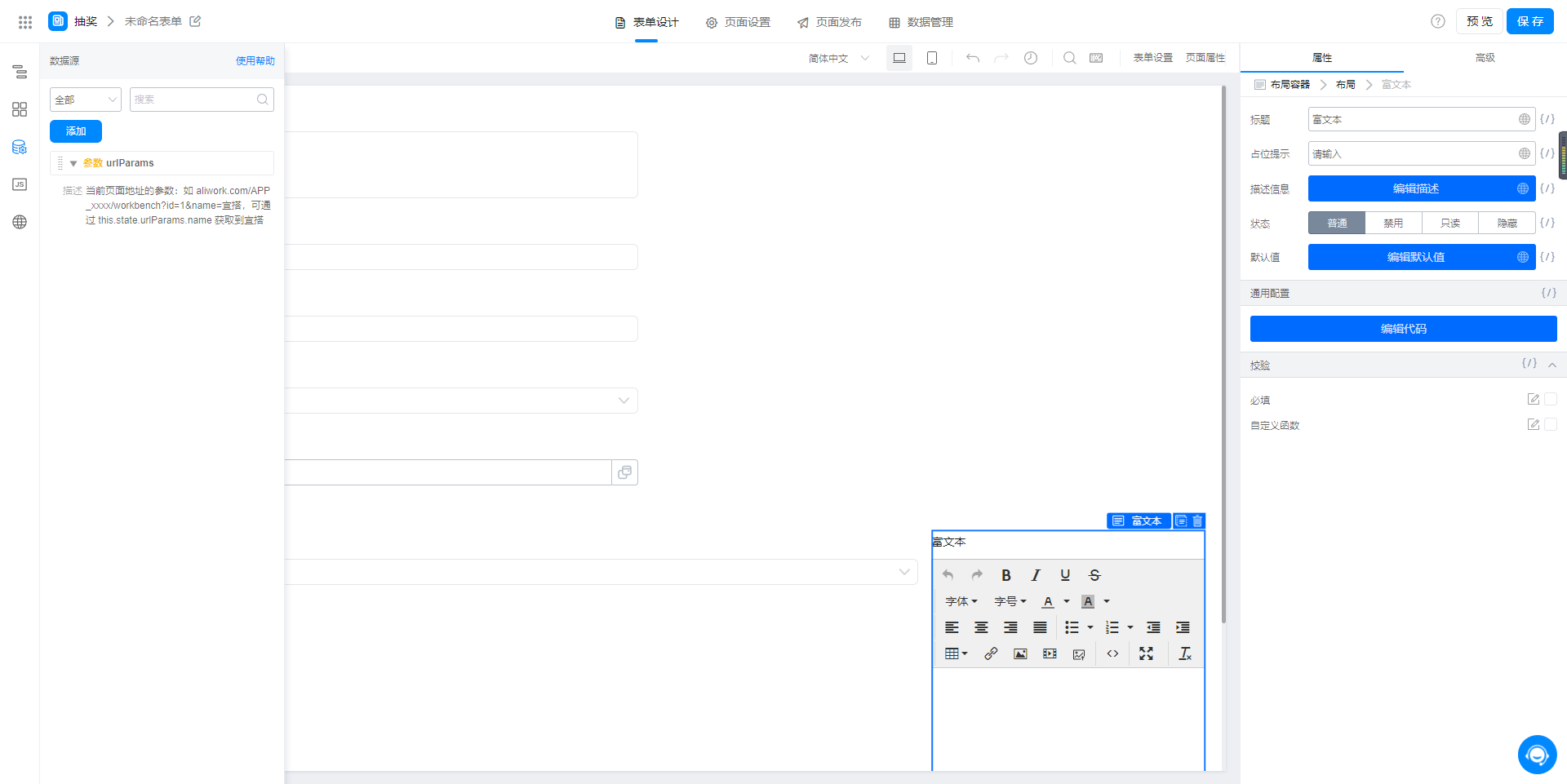
Task: Toggle fullscreen mode of rich text editor
Action: [x=1146, y=653]
